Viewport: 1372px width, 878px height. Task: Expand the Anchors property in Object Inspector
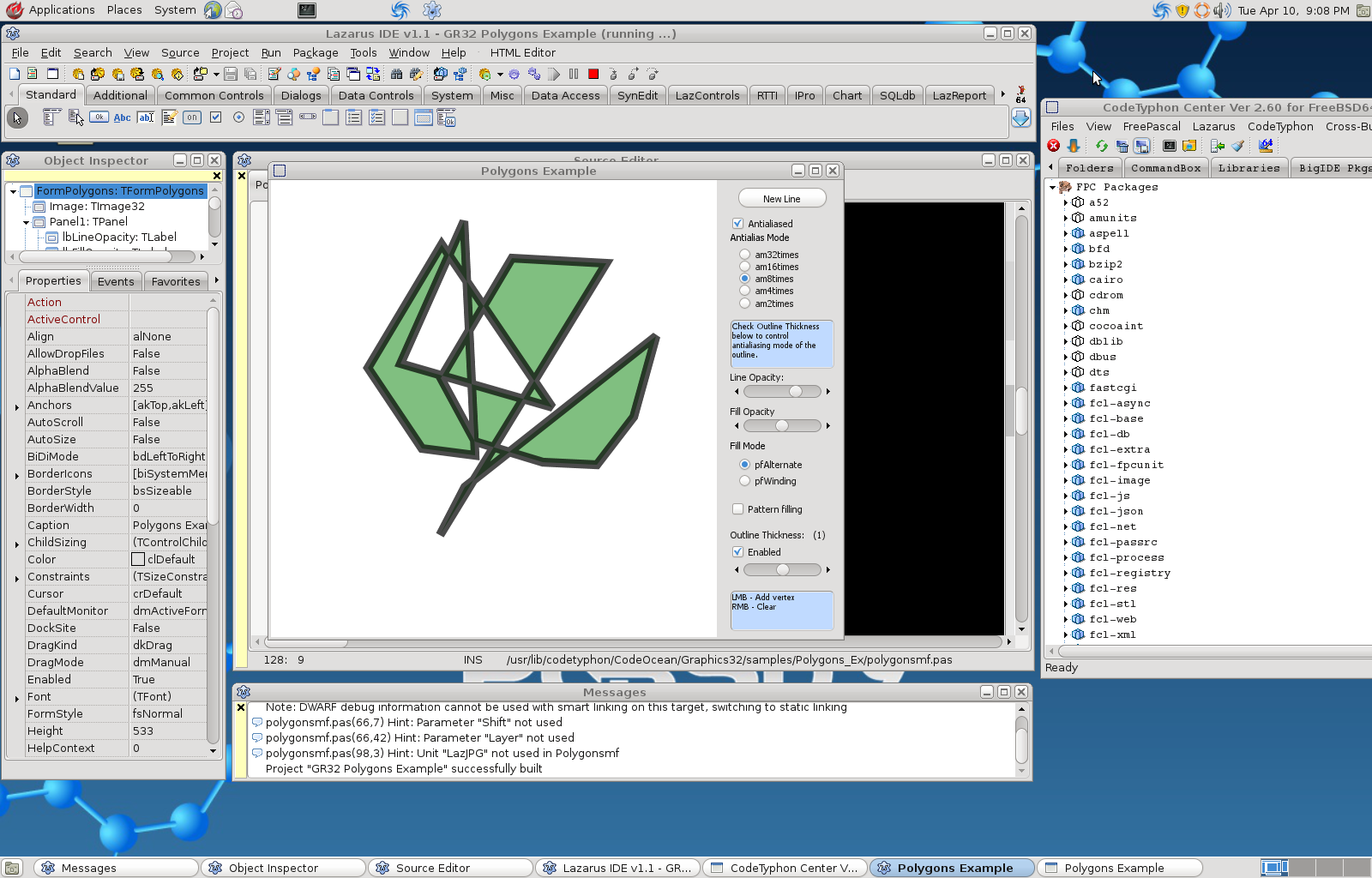(x=17, y=407)
